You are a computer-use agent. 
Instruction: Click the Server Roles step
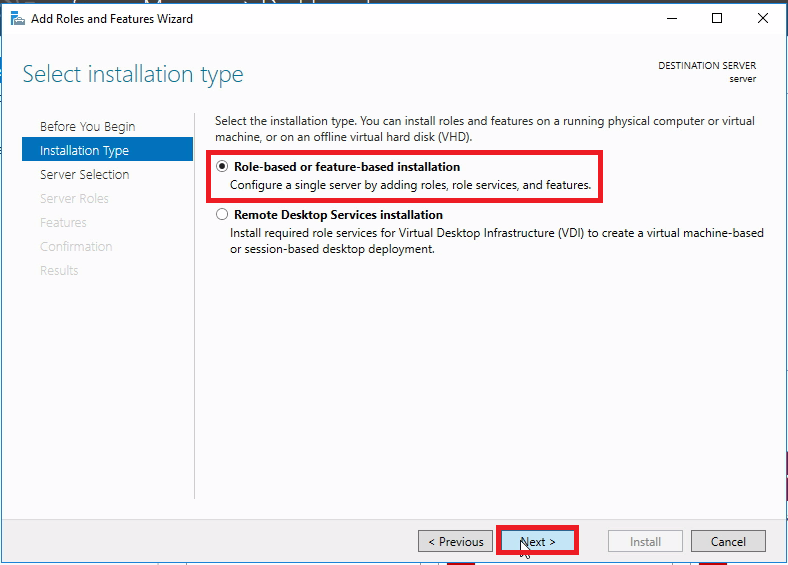[x=74, y=198]
